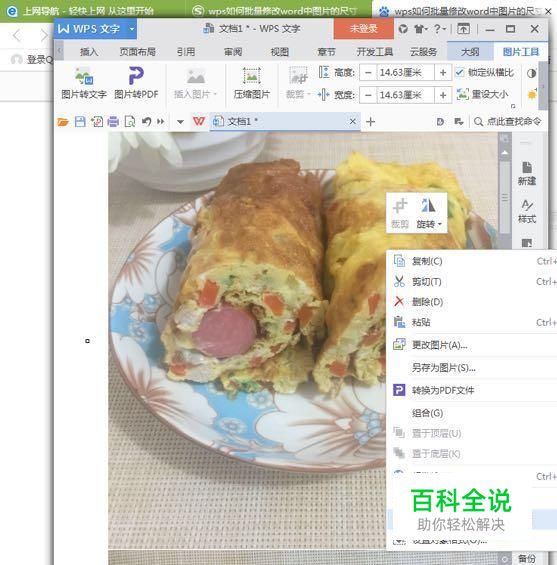Choose 组合(G) in the context menu
557x565 pixels.
tap(472, 413)
